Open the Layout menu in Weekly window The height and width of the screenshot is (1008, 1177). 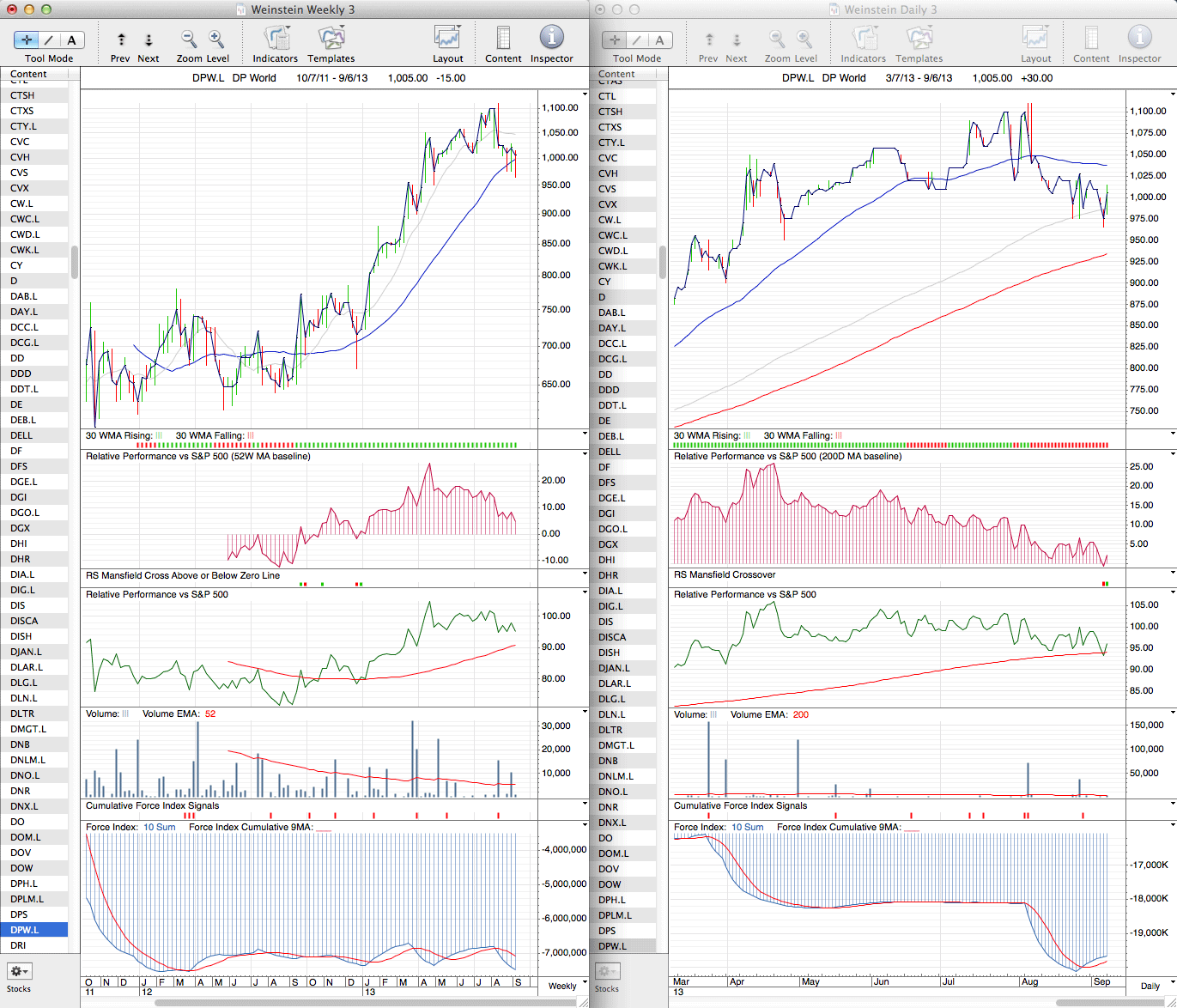(447, 39)
